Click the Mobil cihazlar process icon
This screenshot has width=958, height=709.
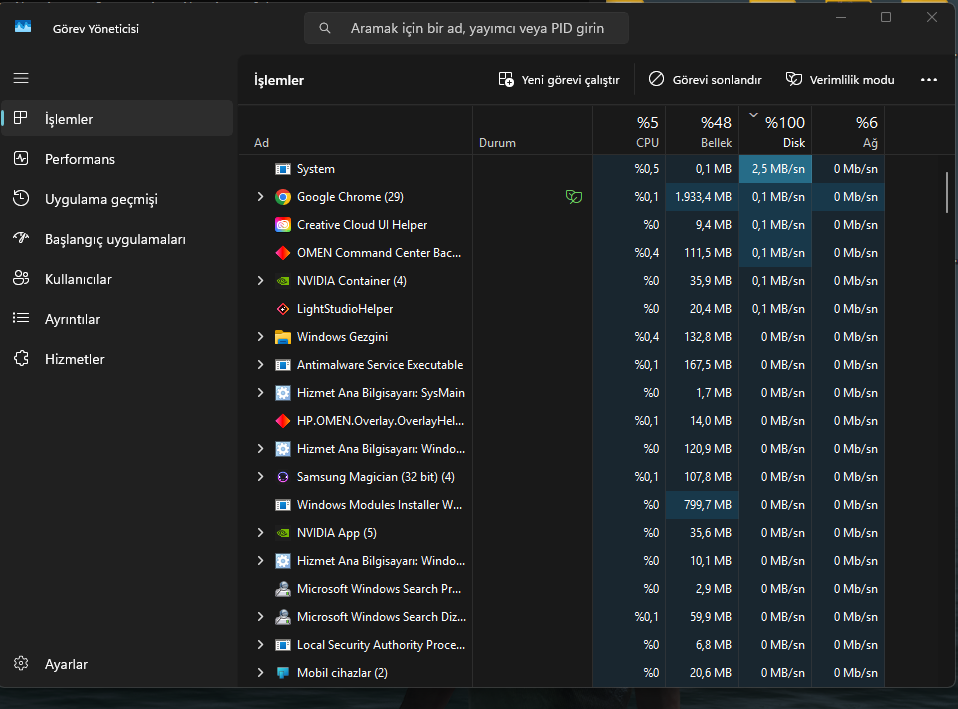click(282, 673)
